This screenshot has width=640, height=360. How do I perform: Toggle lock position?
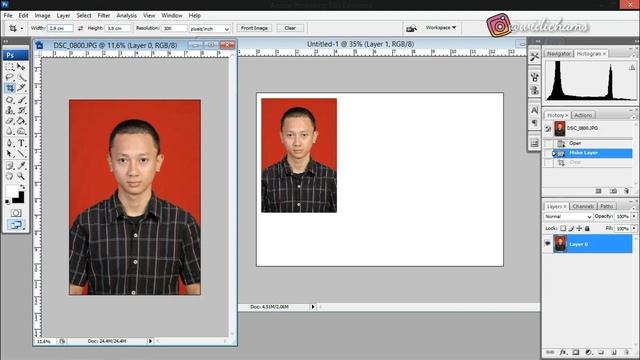pyautogui.click(x=579, y=229)
